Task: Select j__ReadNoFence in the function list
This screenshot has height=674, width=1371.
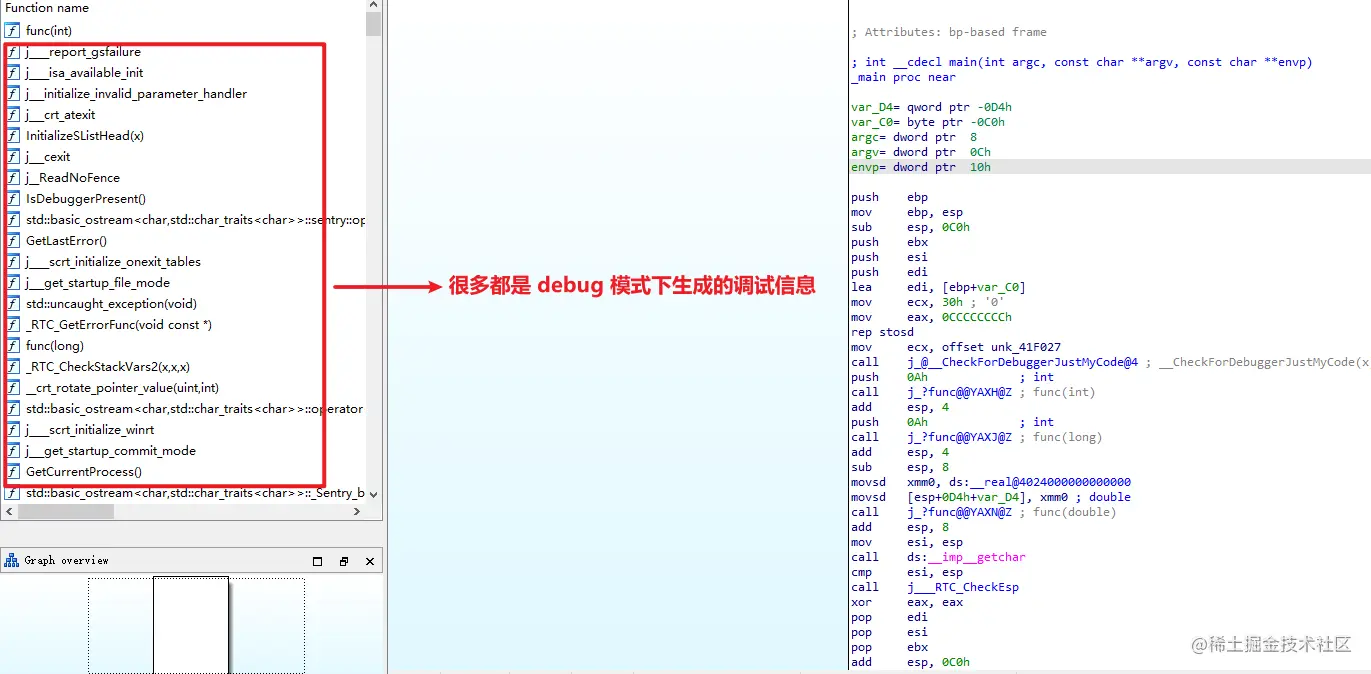Action: 73,177
